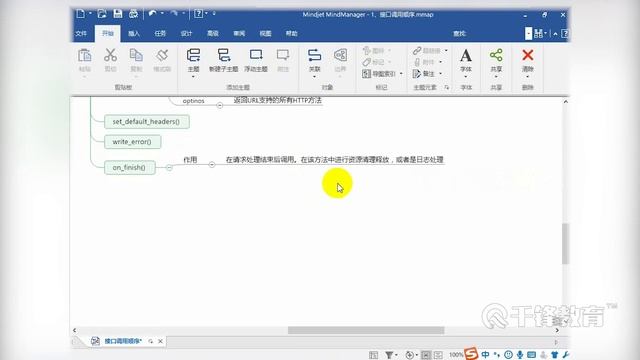The image size is (640, 360).
Task: Collapse the optinos subtopic branch
Action: (x=220, y=105)
